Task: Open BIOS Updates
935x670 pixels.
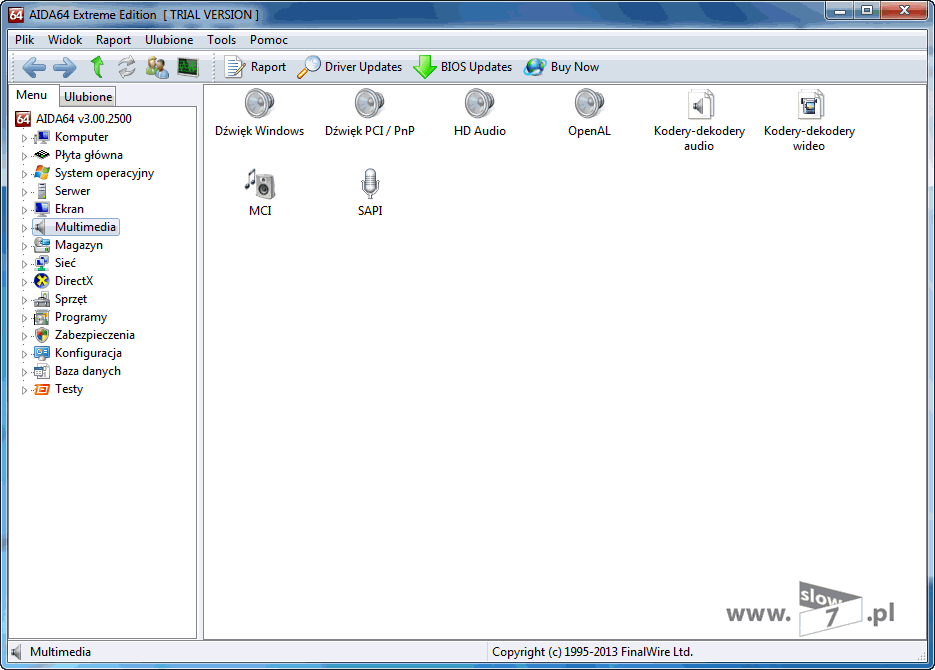Action: (x=463, y=67)
